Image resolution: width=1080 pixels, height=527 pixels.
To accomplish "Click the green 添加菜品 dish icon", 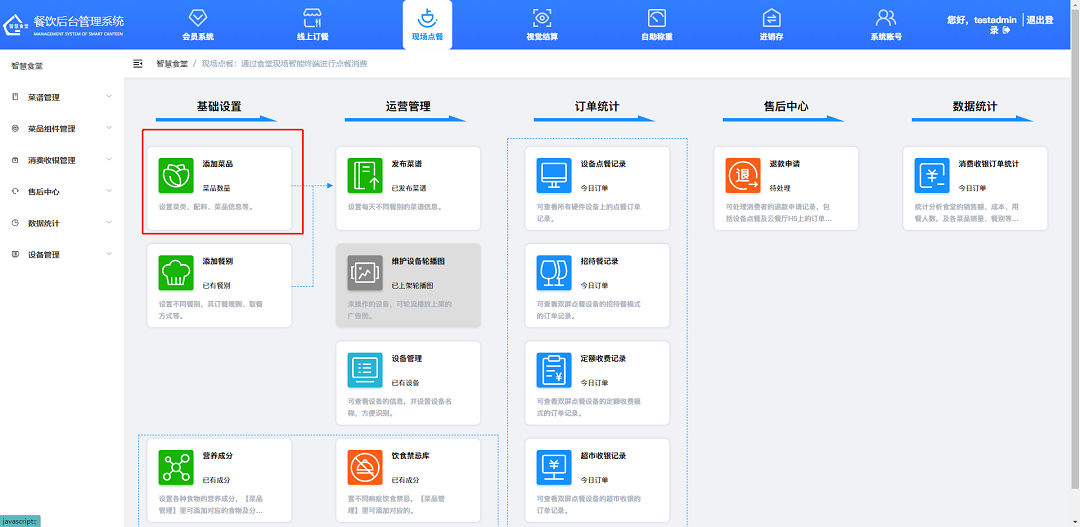I will coord(176,175).
